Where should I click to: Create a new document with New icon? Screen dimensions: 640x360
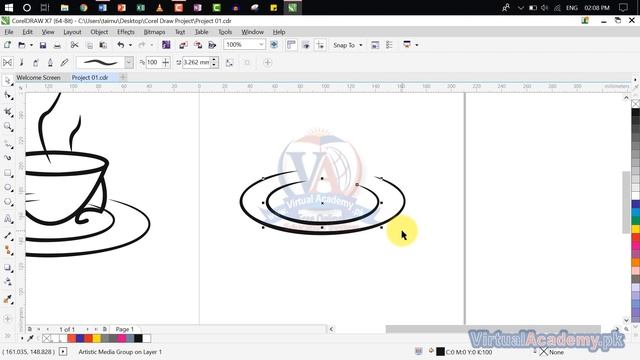(7, 45)
